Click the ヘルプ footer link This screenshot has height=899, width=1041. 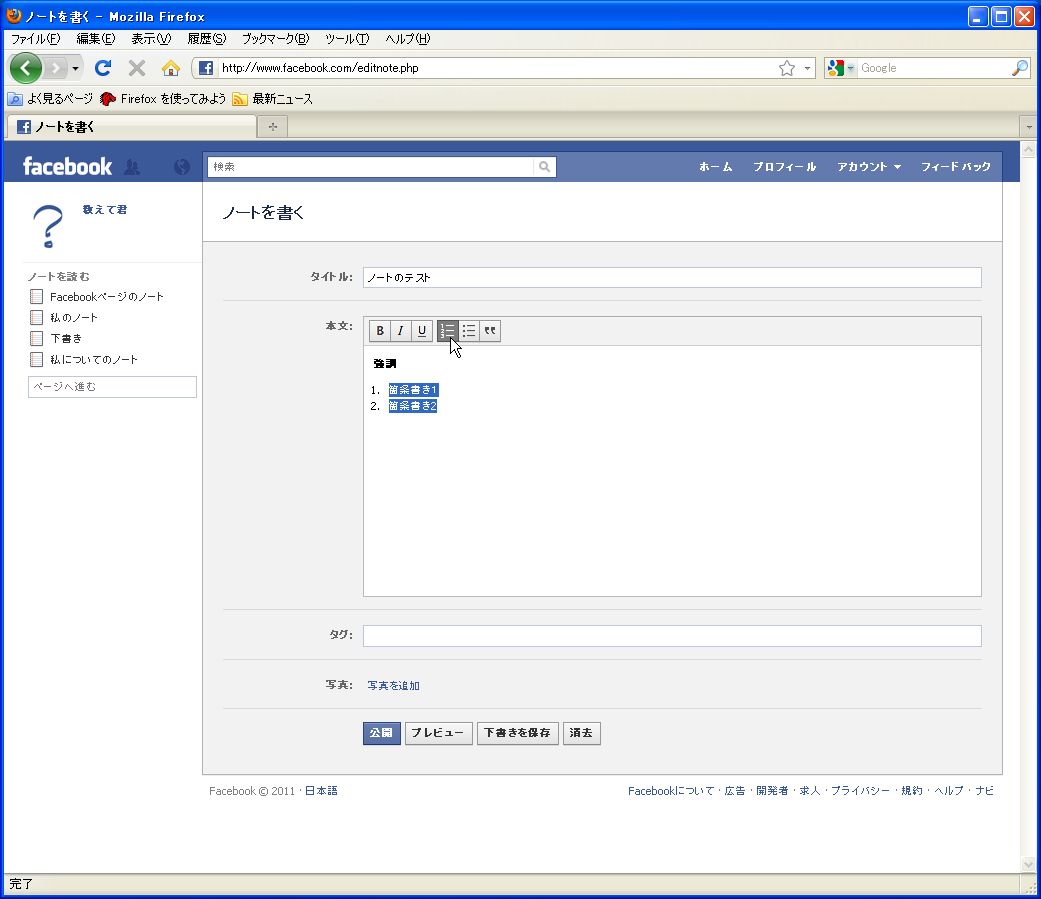pyautogui.click(x=949, y=791)
